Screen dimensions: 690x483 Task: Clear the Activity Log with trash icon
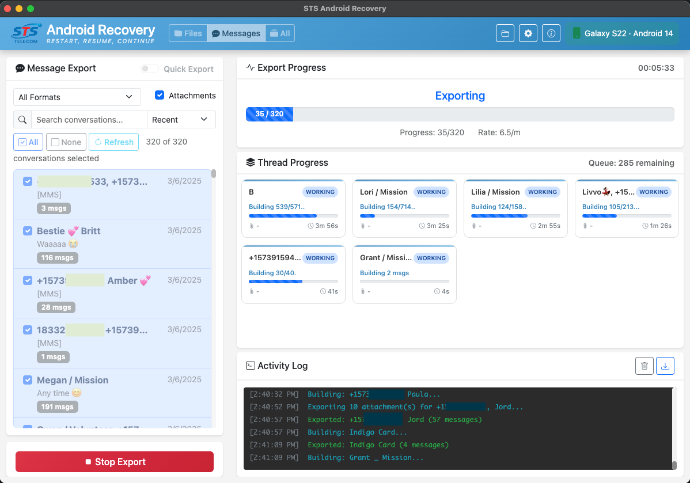tap(645, 366)
